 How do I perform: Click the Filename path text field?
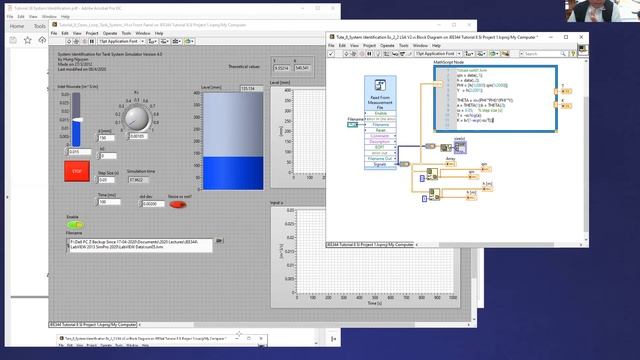coord(141,245)
